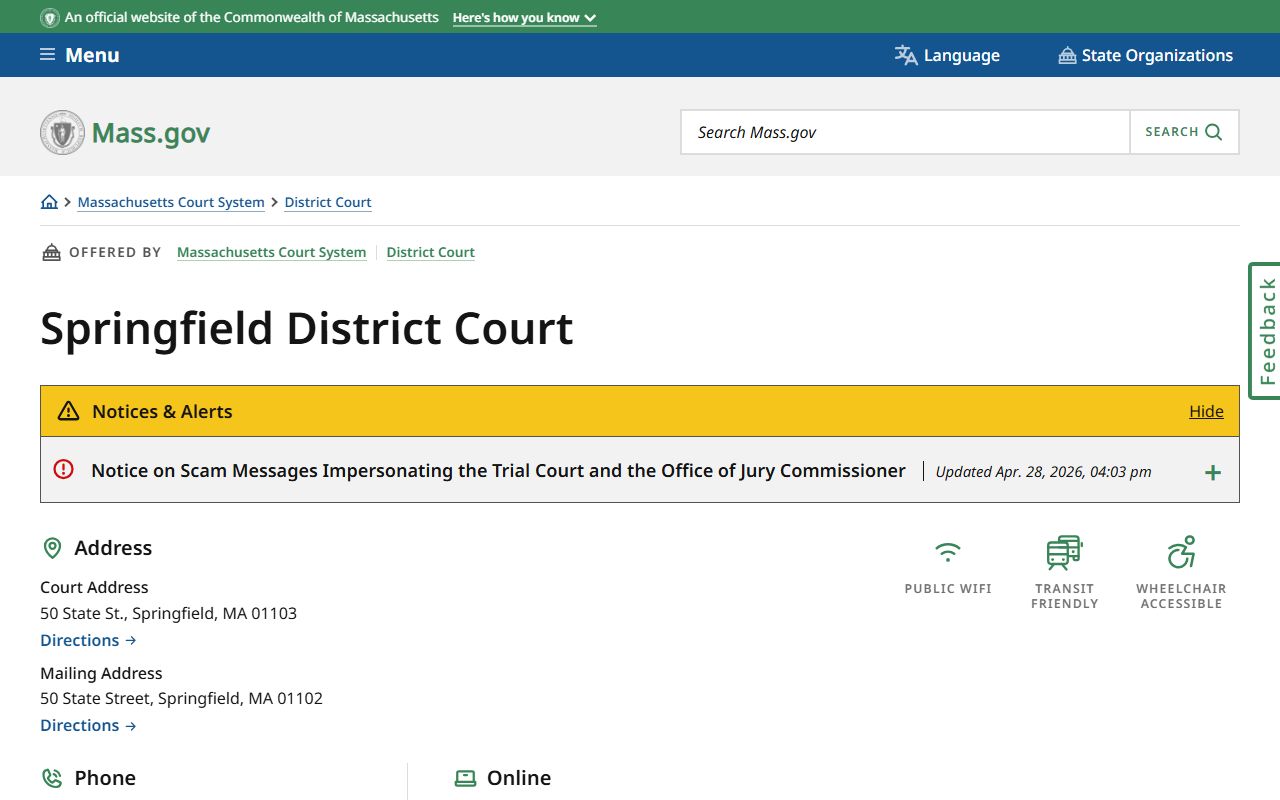Click the red exclamation alert icon
Image resolution: width=1280 pixels, height=800 pixels.
[x=64, y=469]
